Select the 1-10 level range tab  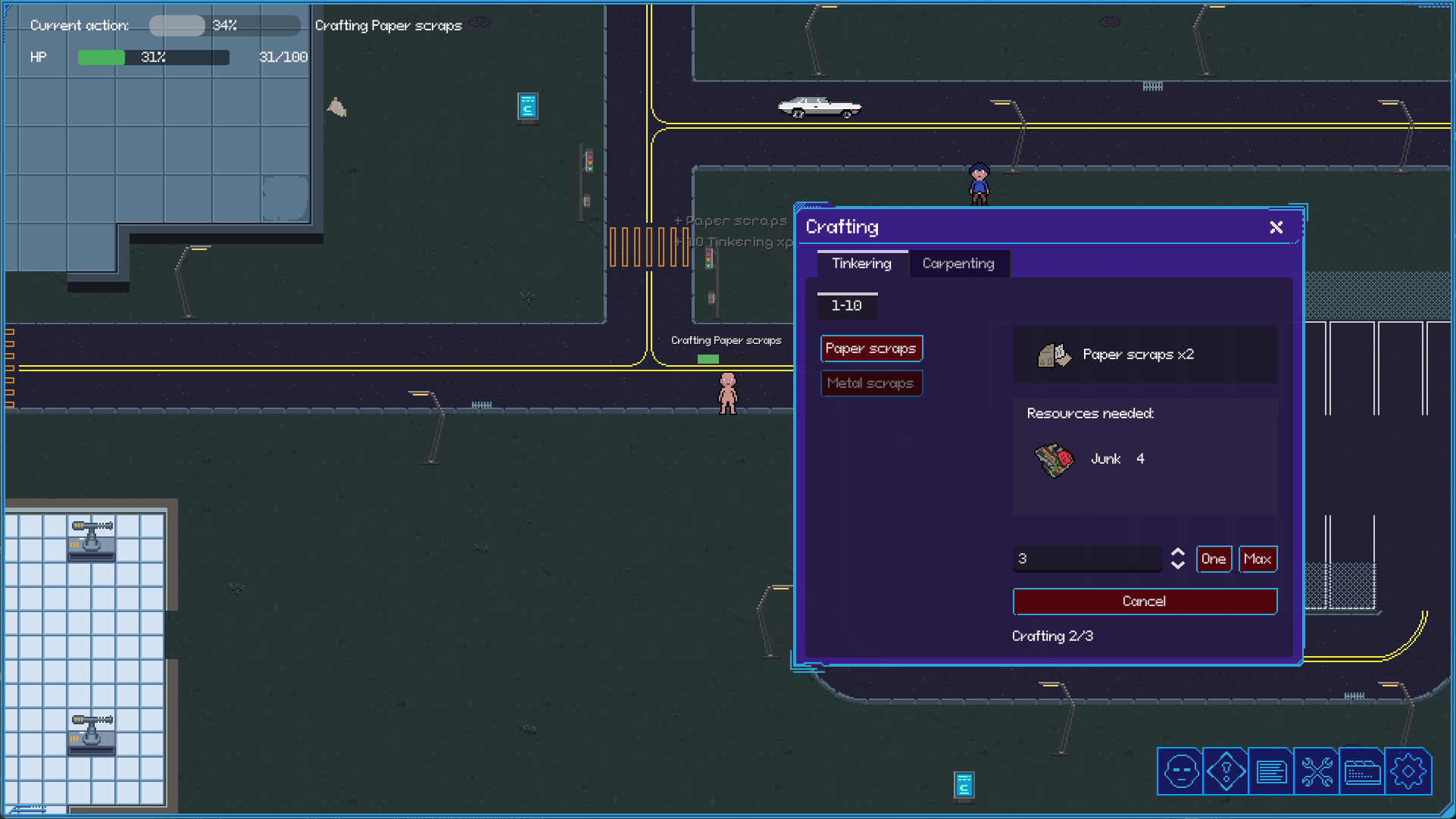(847, 305)
